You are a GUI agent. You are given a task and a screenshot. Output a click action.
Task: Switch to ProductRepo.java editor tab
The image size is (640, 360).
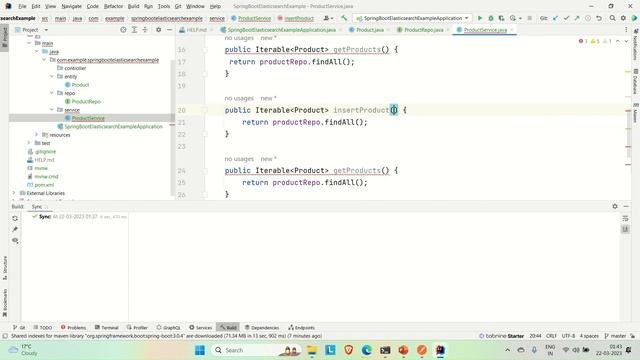tap(423, 30)
